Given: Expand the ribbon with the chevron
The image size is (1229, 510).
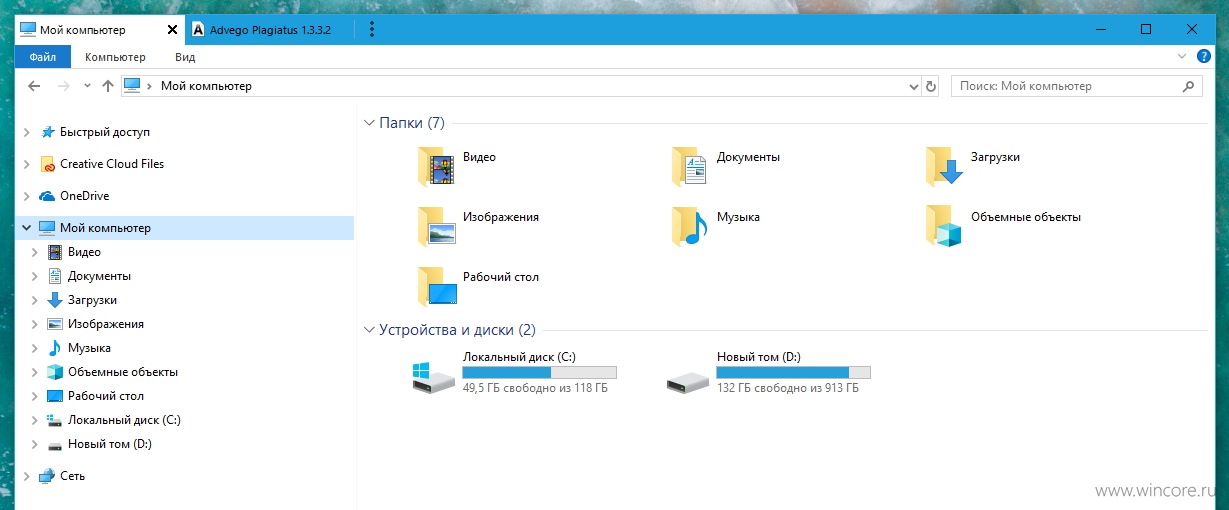Looking at the screenshot, I should [1183, 57].
